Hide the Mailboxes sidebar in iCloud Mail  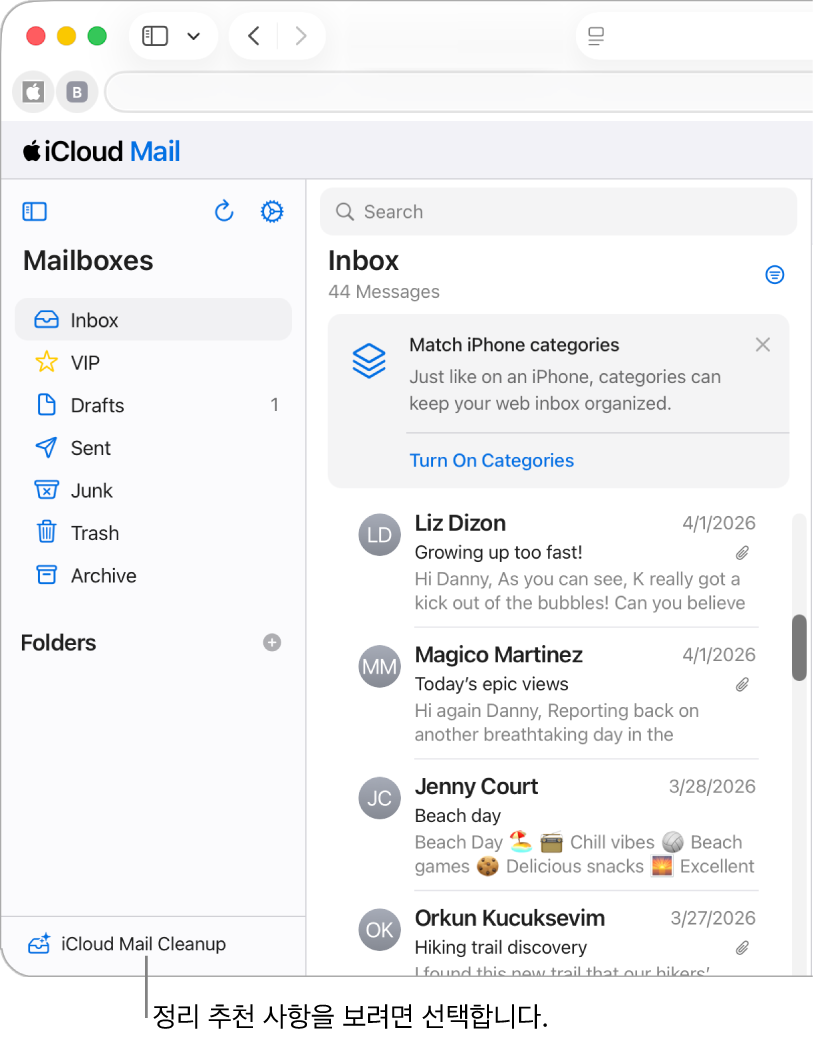(34, 212)
